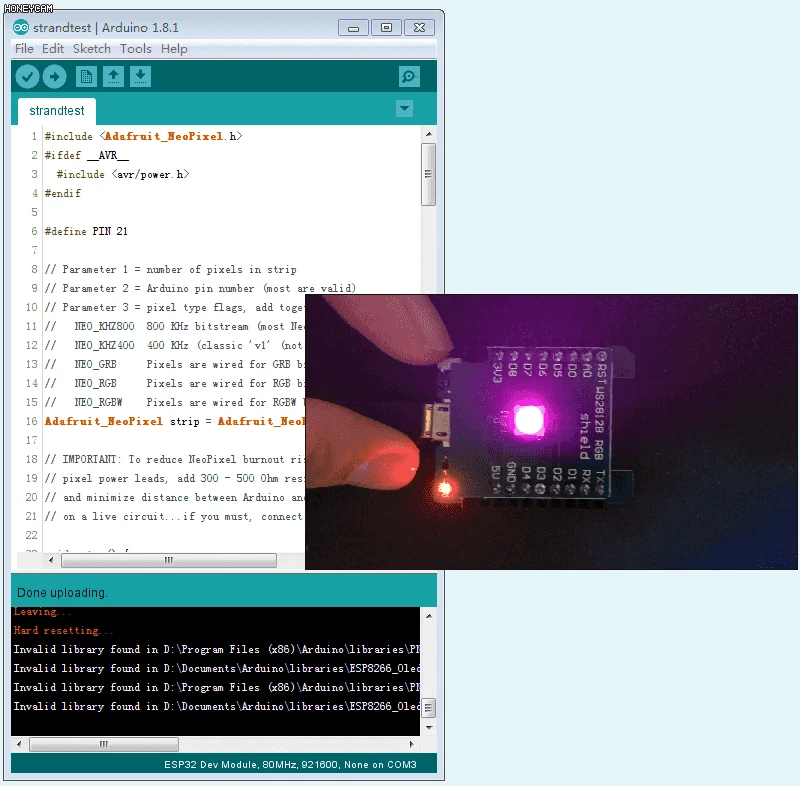
Task: Click line '#include <Adafruit_NeoPixel.h>'
Action: coord(143,137)
